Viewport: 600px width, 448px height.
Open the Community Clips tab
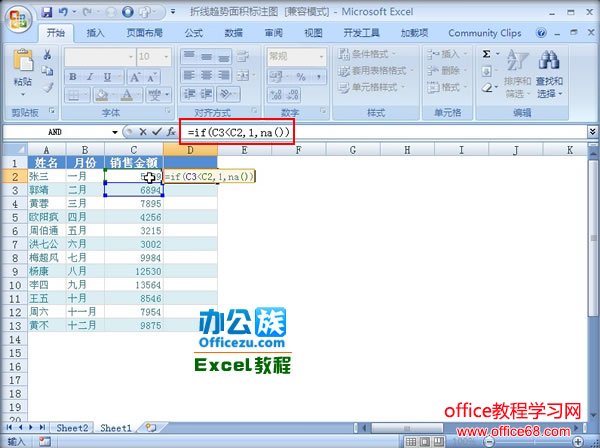pyautogui.click(x=484, y=33)
